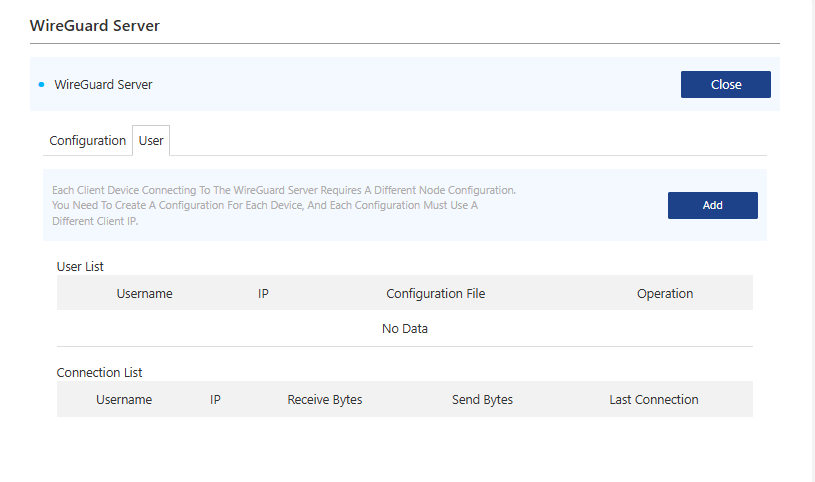This screenshot has width=815, height=482.
Task: Click the node configuration description text
Action: point(284,205)
